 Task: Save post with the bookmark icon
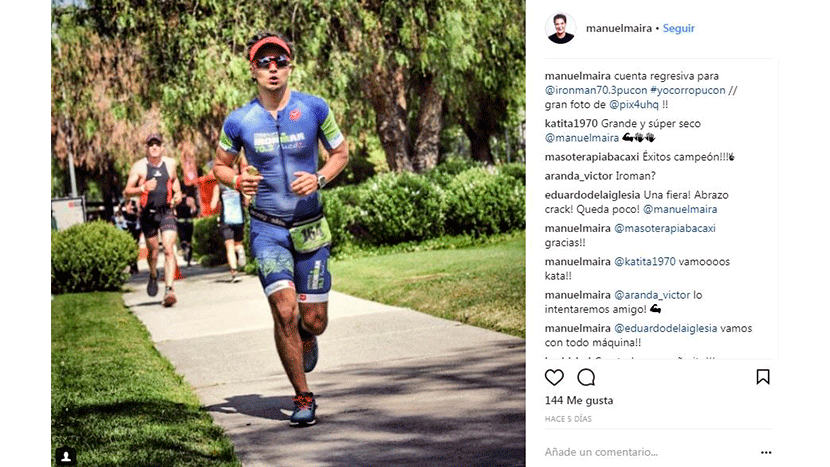click(763, 377)
